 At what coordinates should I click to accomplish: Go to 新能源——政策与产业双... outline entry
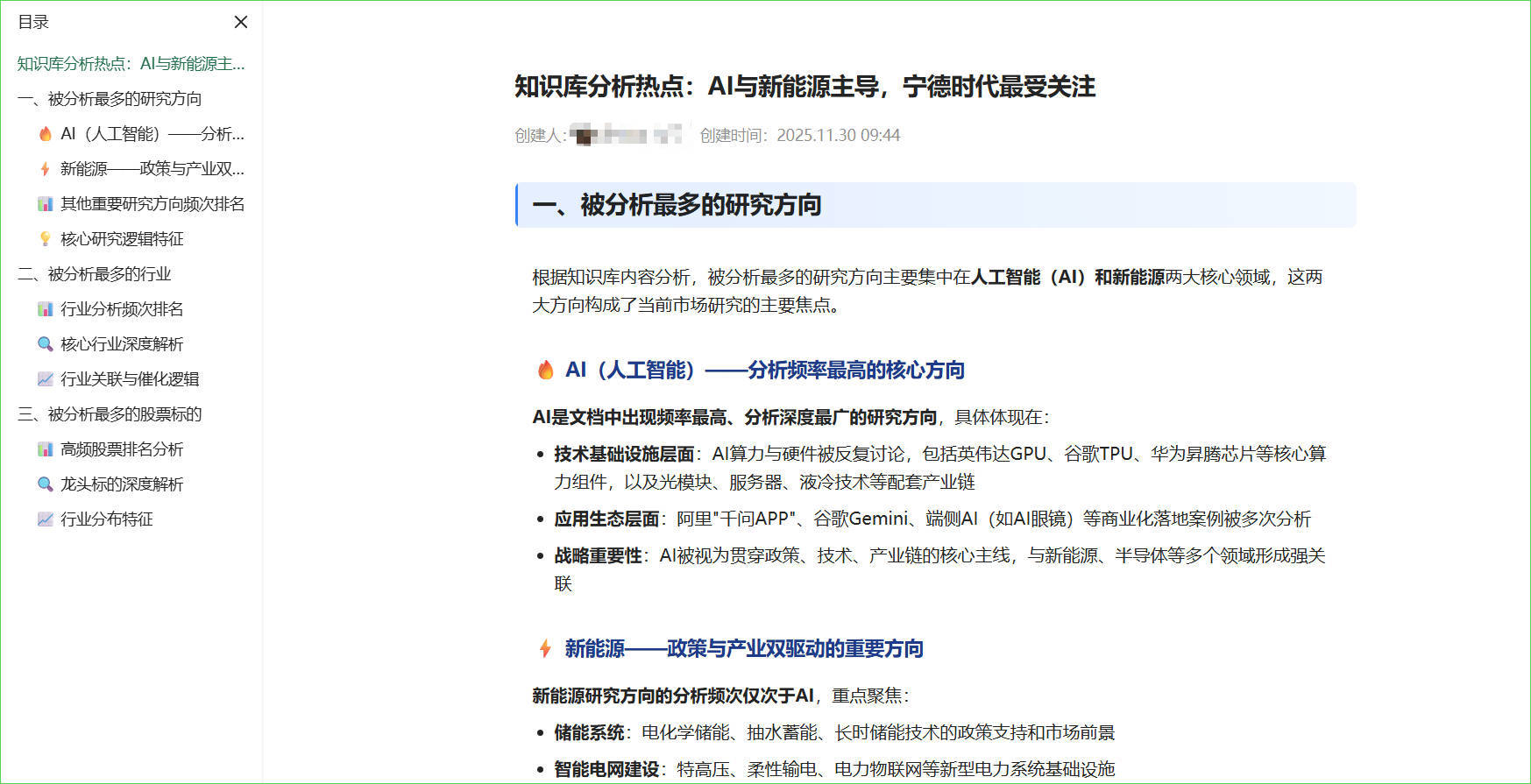pyautogui.click(x=152, y=169)
